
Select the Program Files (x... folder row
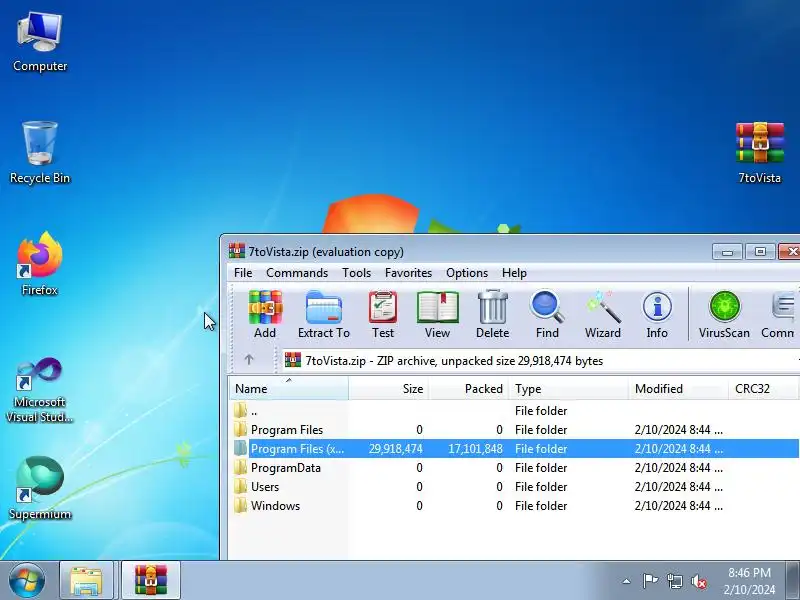pyautogui.click(x=513, y=448)
